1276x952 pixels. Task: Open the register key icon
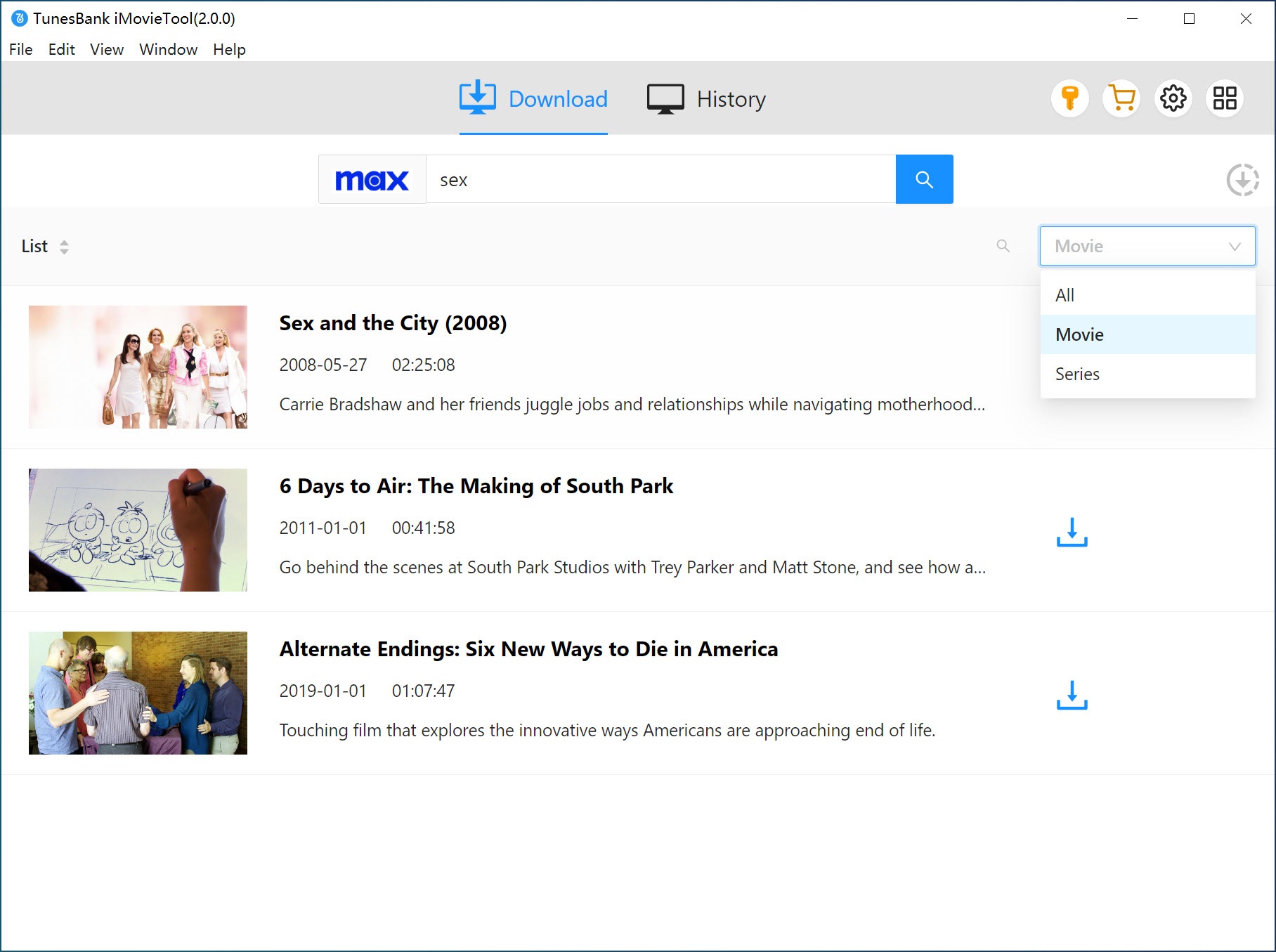coord(1069,98)
